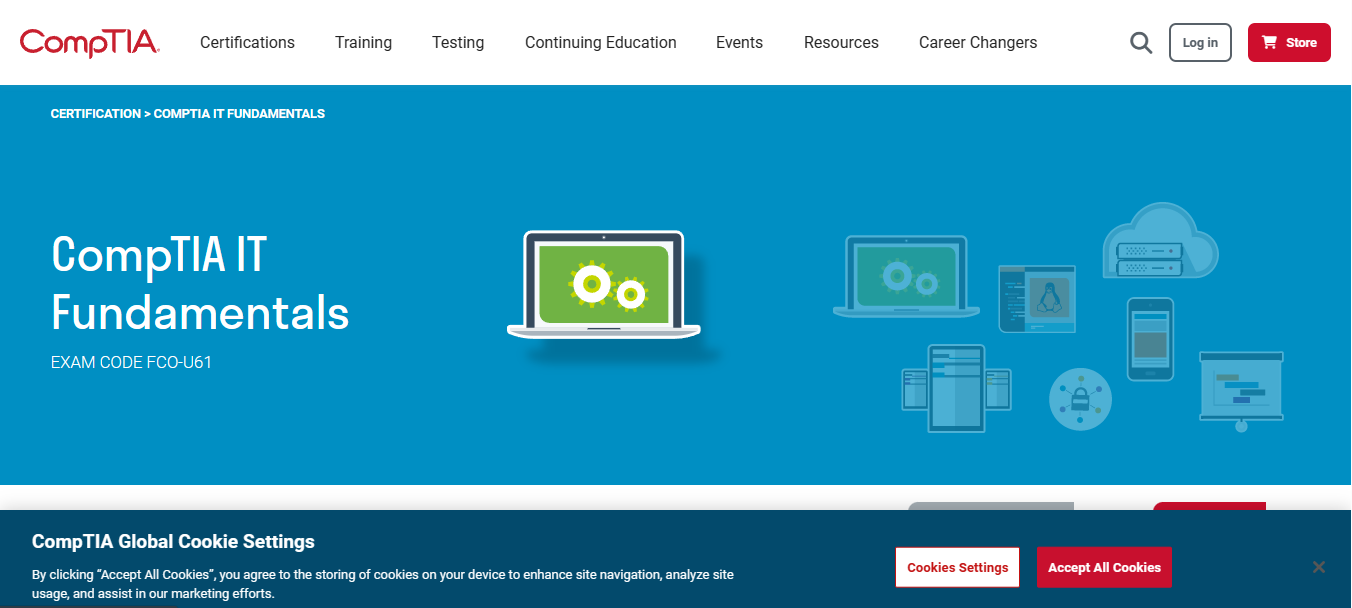Screen dimensions: 1352x608
Task: Accept All Cookies
Action: pyautogui.click(x=1104, y=567)
